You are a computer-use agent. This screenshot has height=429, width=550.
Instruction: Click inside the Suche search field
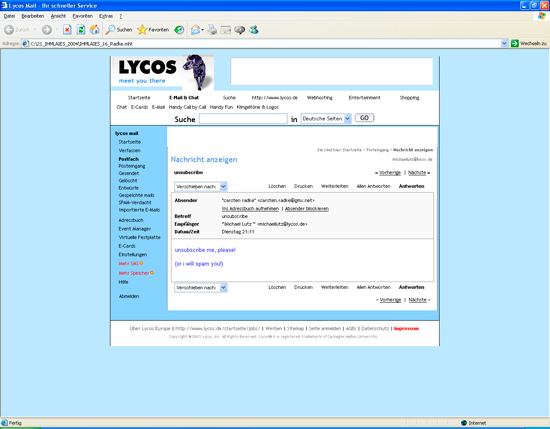(243, 119)
